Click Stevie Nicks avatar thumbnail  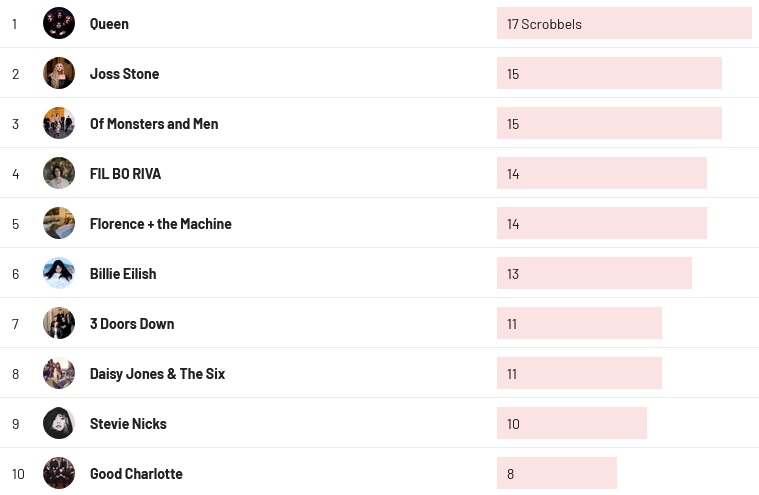59,423
